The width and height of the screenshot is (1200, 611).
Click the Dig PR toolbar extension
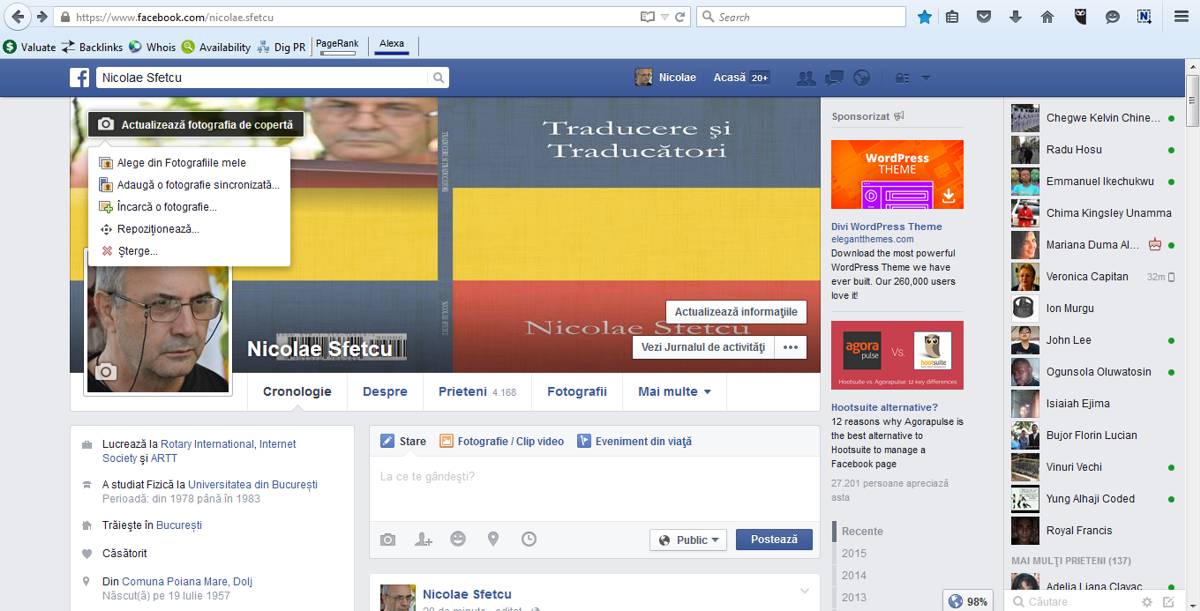click(x=281, y=47)
